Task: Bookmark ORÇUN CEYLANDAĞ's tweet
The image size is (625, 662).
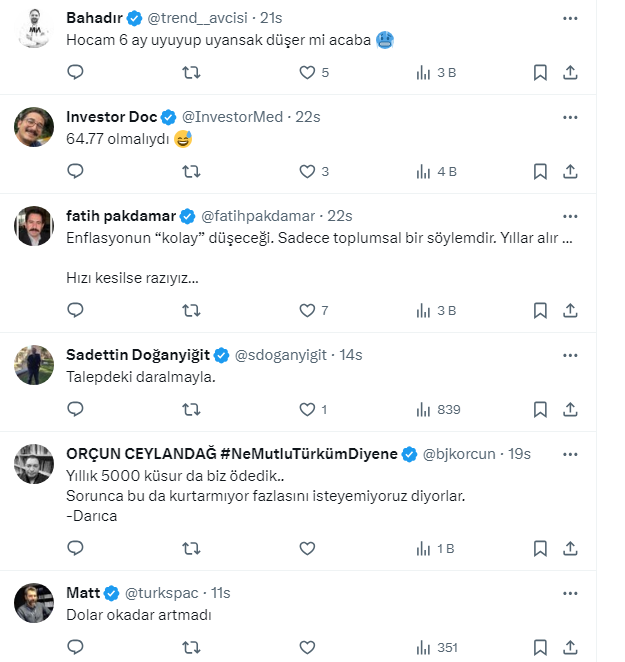Action: click(x=540, y=548)
